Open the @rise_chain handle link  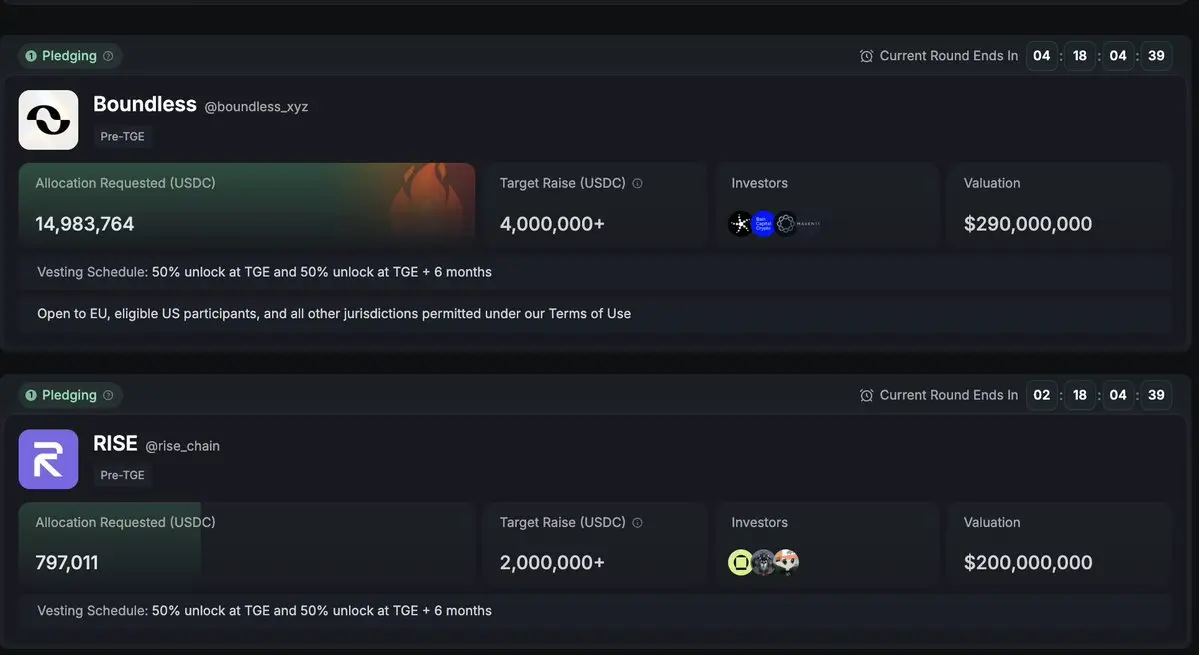tap(183, 446)
